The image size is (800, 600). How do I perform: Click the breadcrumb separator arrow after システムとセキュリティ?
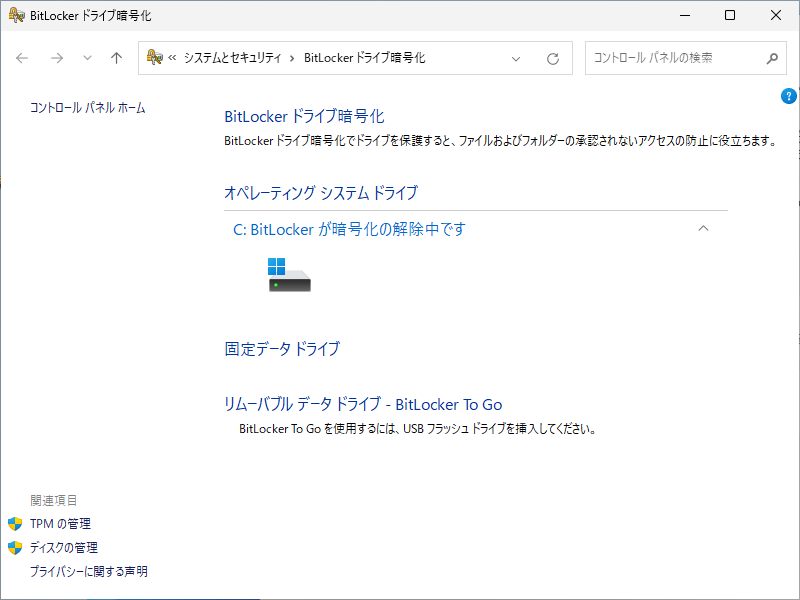tap(292, 59)
